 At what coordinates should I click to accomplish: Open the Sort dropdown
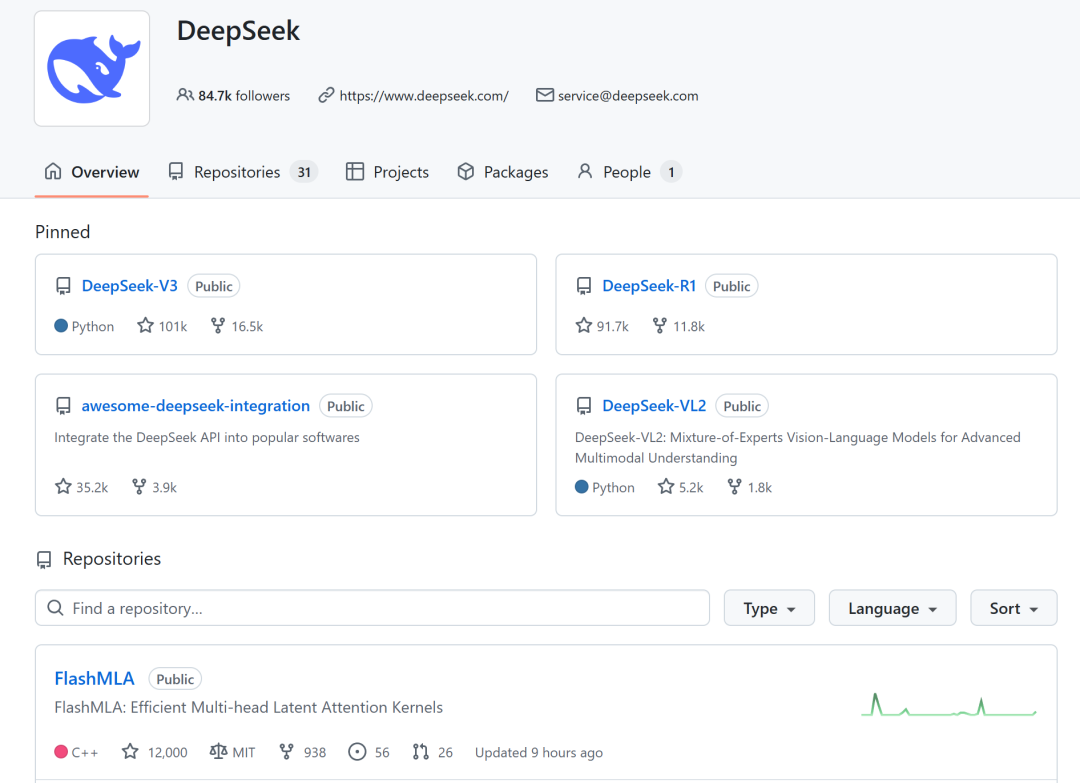1013,607
